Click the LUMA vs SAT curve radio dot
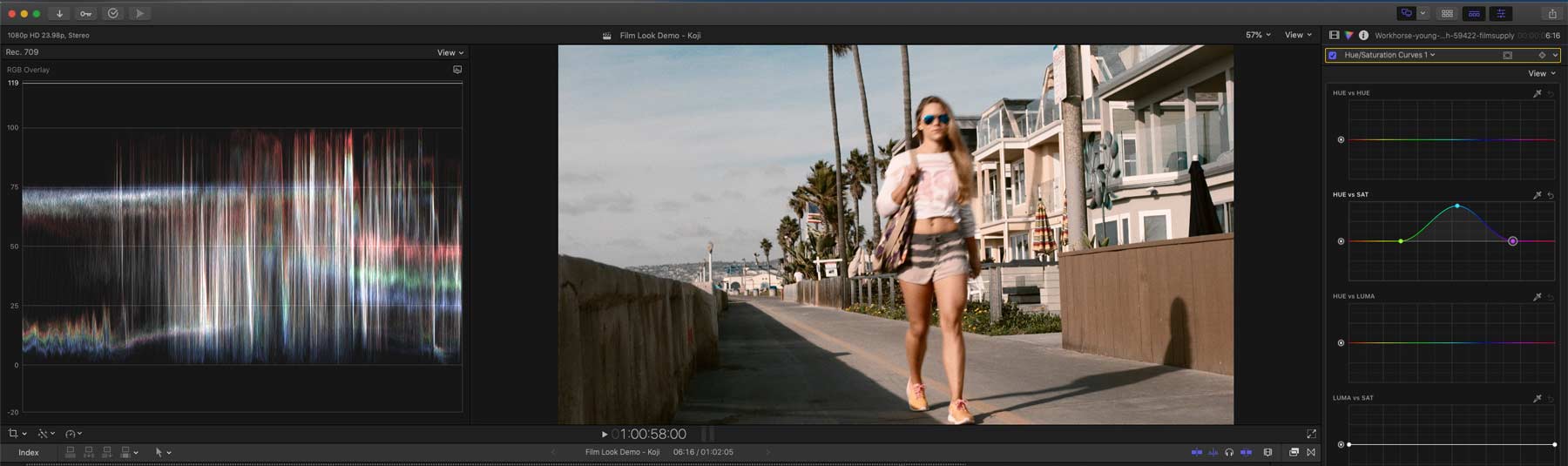This screenshot has width=1568, height=466. pos(1341,444)
